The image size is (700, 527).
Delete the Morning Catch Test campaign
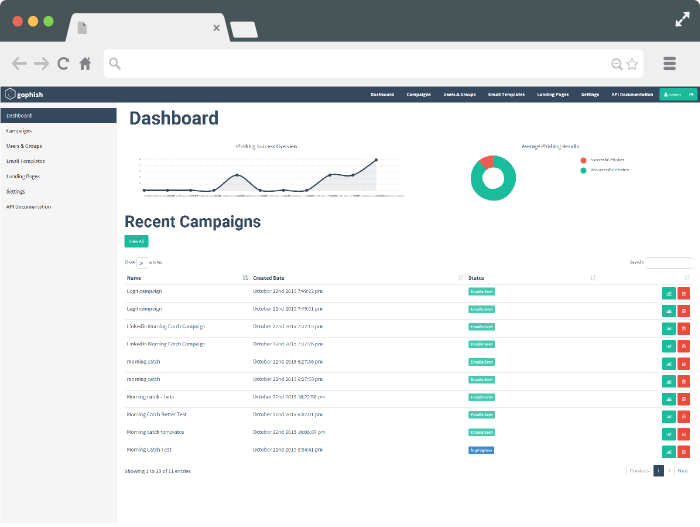683,452
